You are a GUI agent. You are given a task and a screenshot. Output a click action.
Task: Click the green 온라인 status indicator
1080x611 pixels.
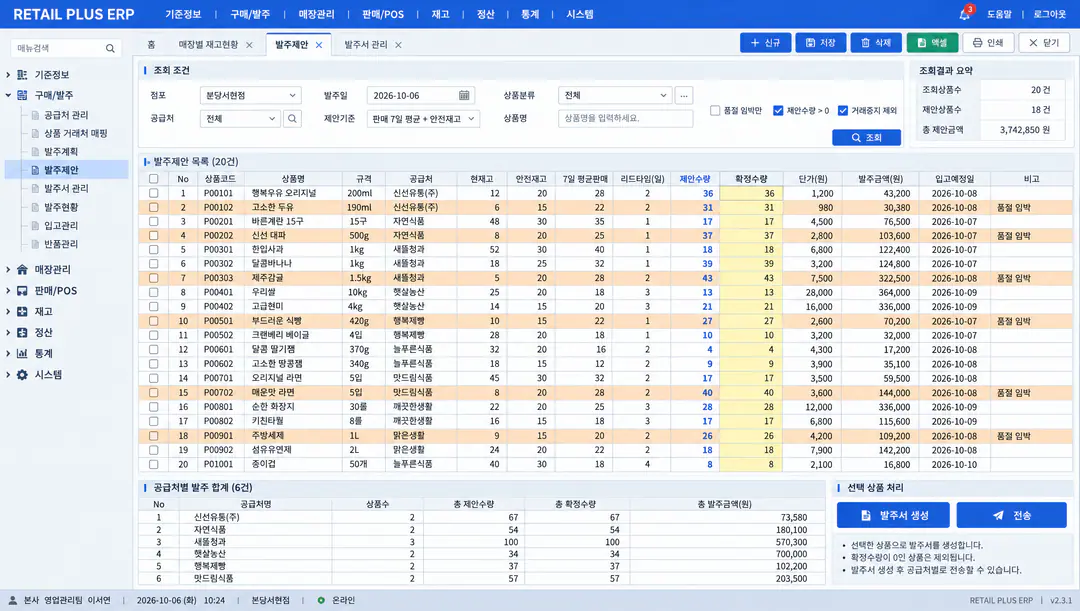coord(321,600)
